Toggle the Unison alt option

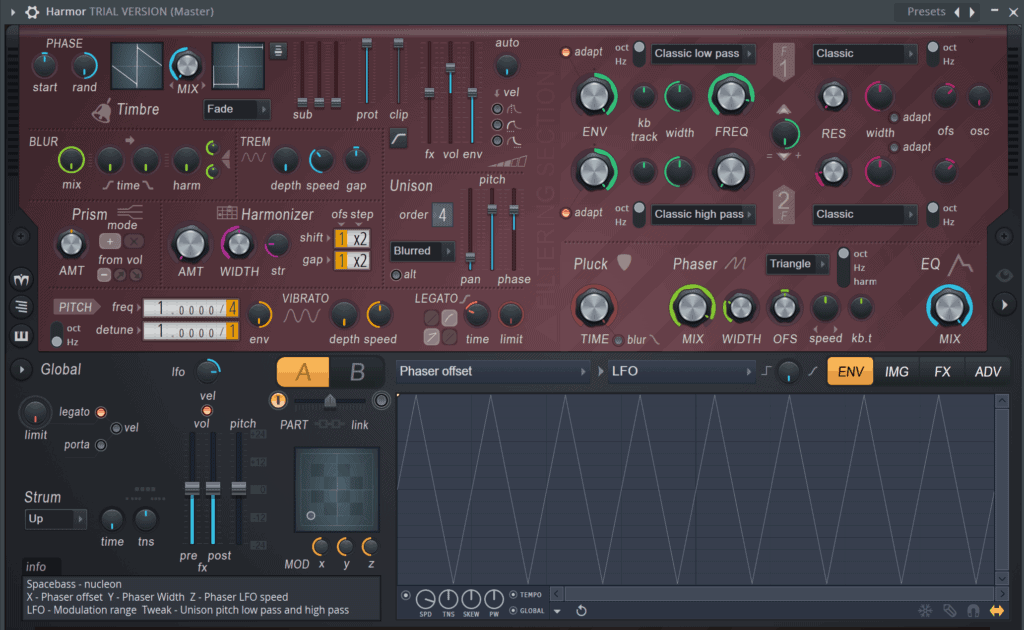[x=396, y=275]
